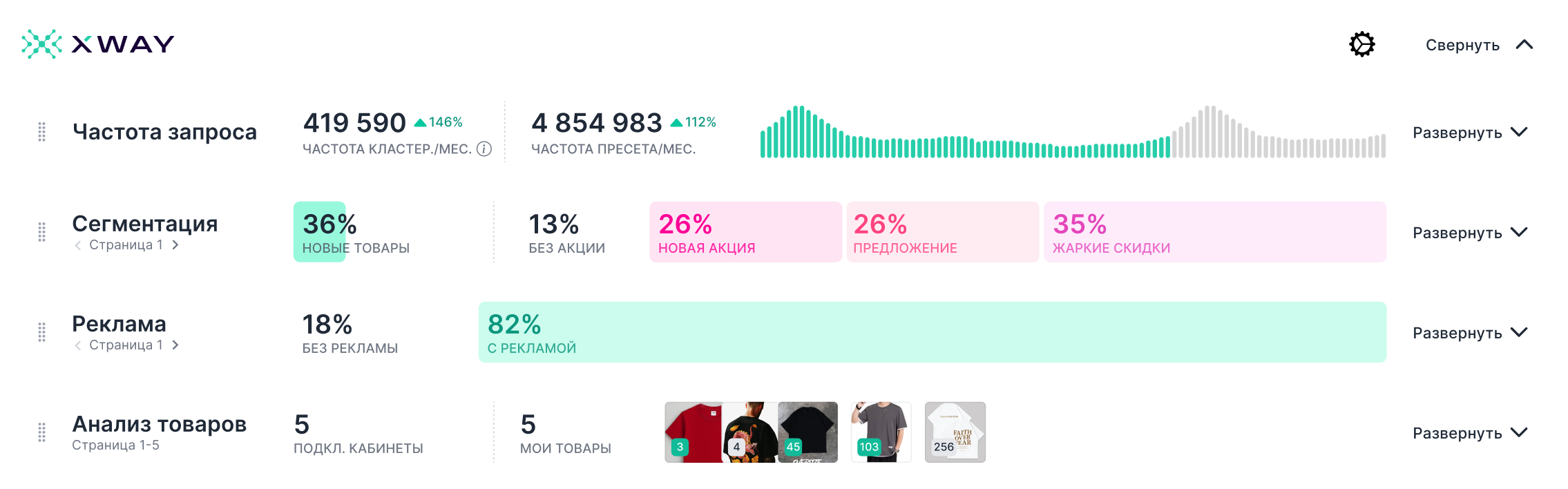Grab drag handle of Реклама row
Image resolution: width=1568 pixels, height=489 pixels.
42,332
